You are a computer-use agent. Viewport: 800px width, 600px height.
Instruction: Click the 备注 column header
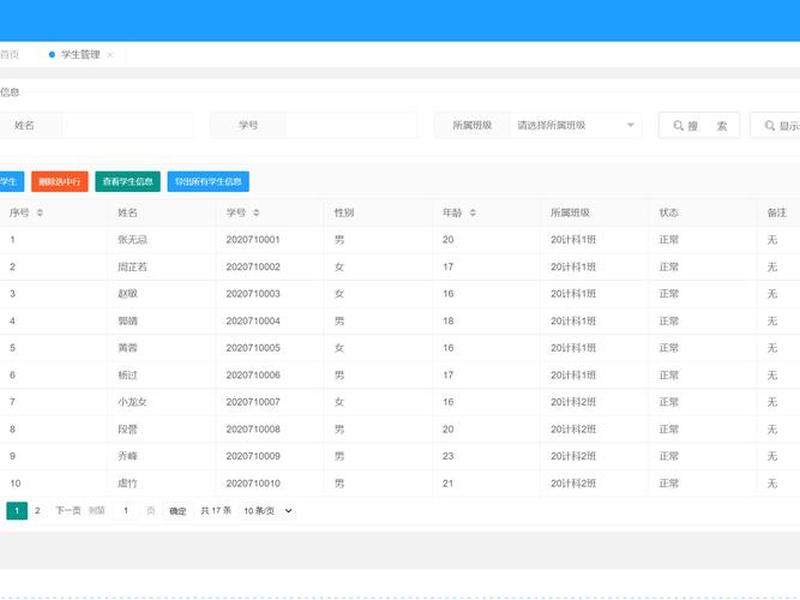(777, 213)
